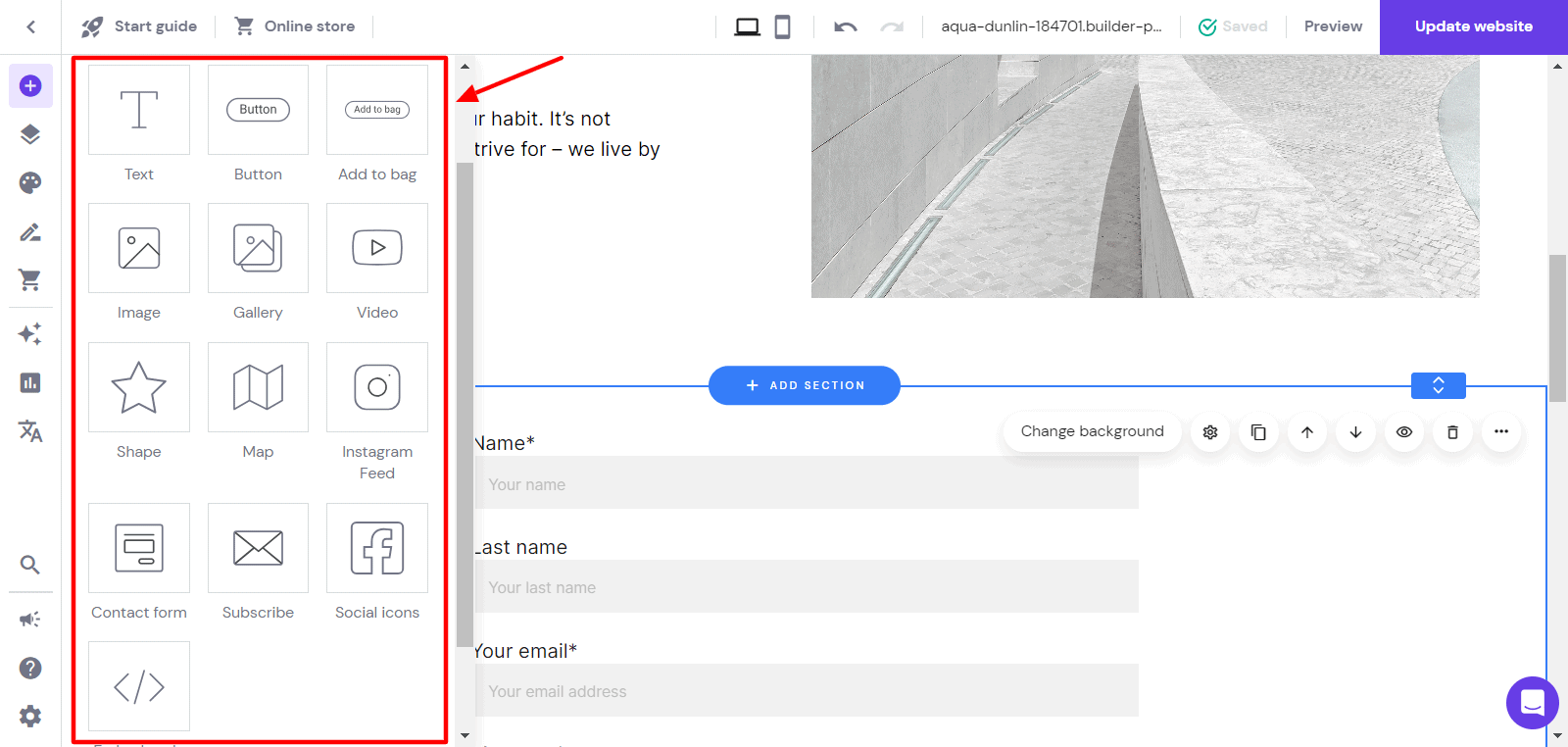Open the Start guide
This screenshot has height=747, width=1568.
(x=139, y=26)
